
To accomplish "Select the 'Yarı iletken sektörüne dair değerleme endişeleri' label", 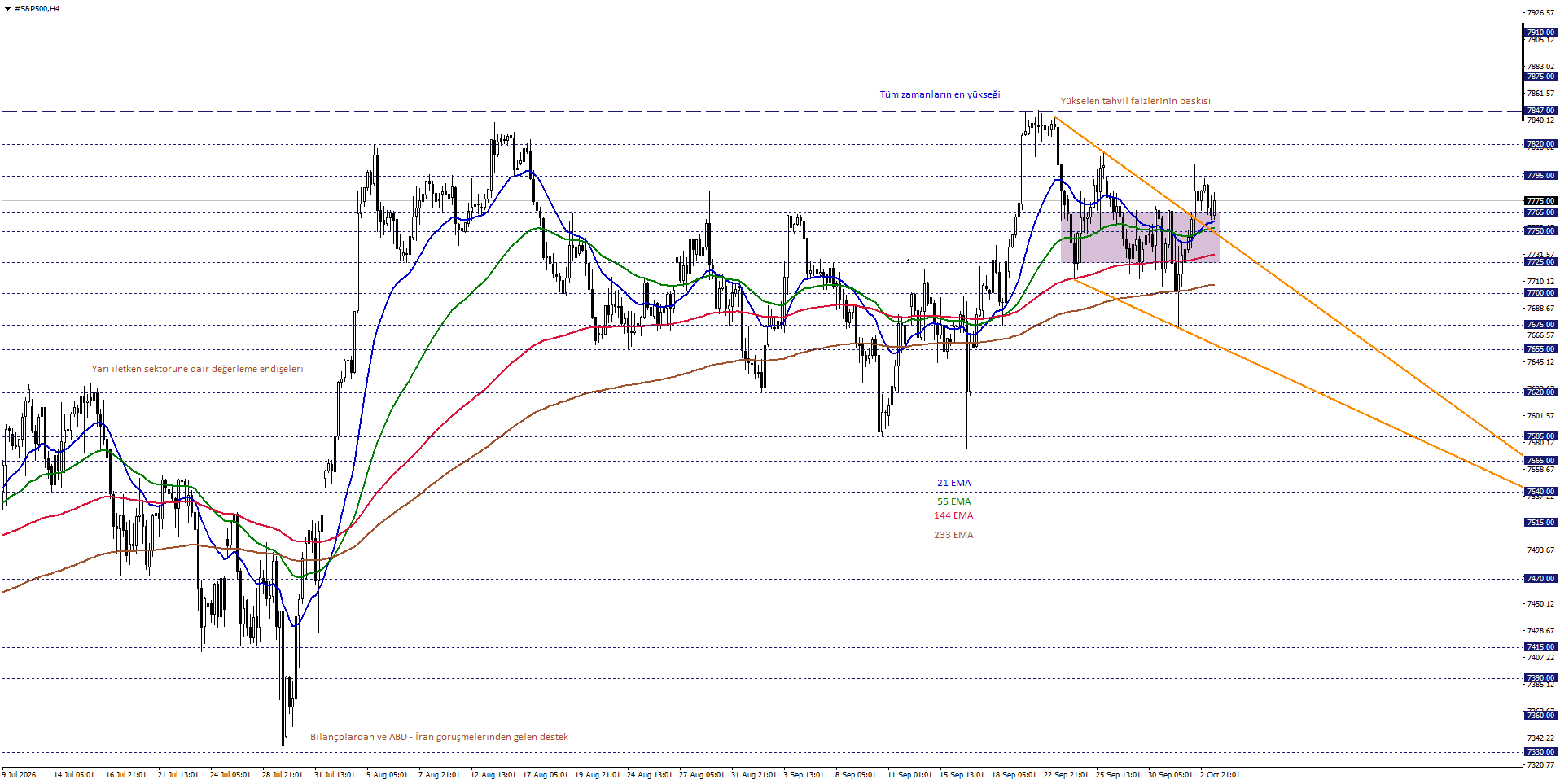I will [x=197, y=369].
